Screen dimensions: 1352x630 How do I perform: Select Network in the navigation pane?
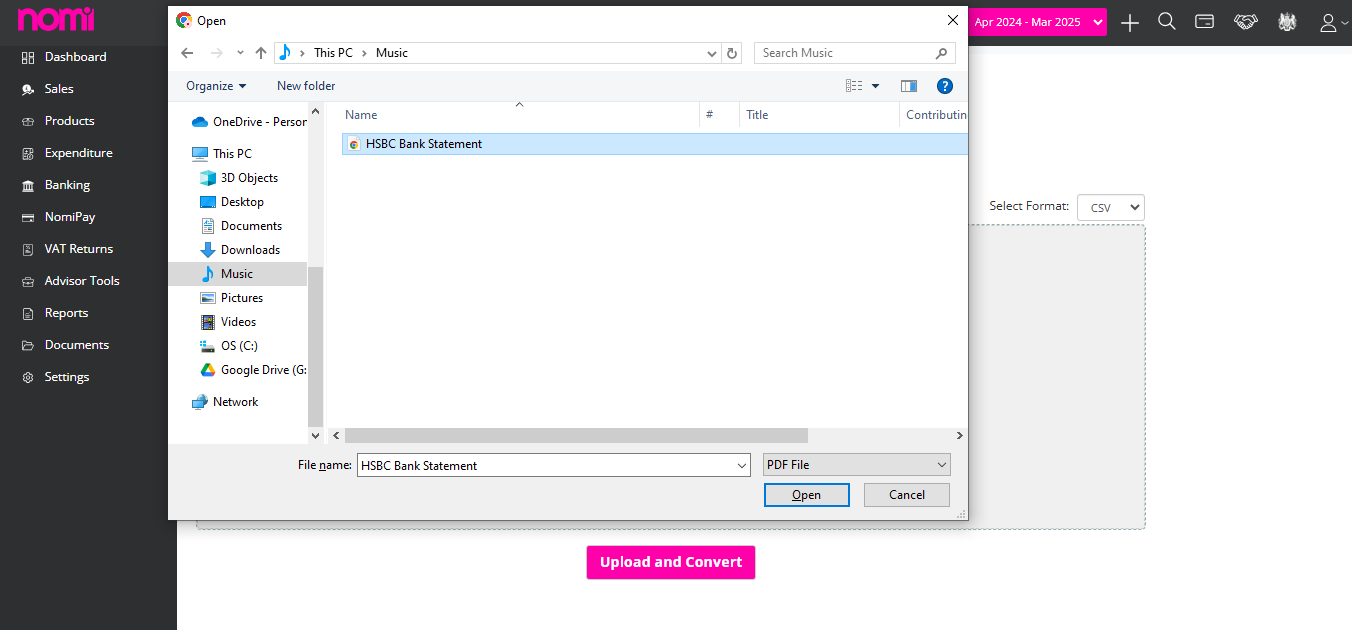click(x=225, y=402)
